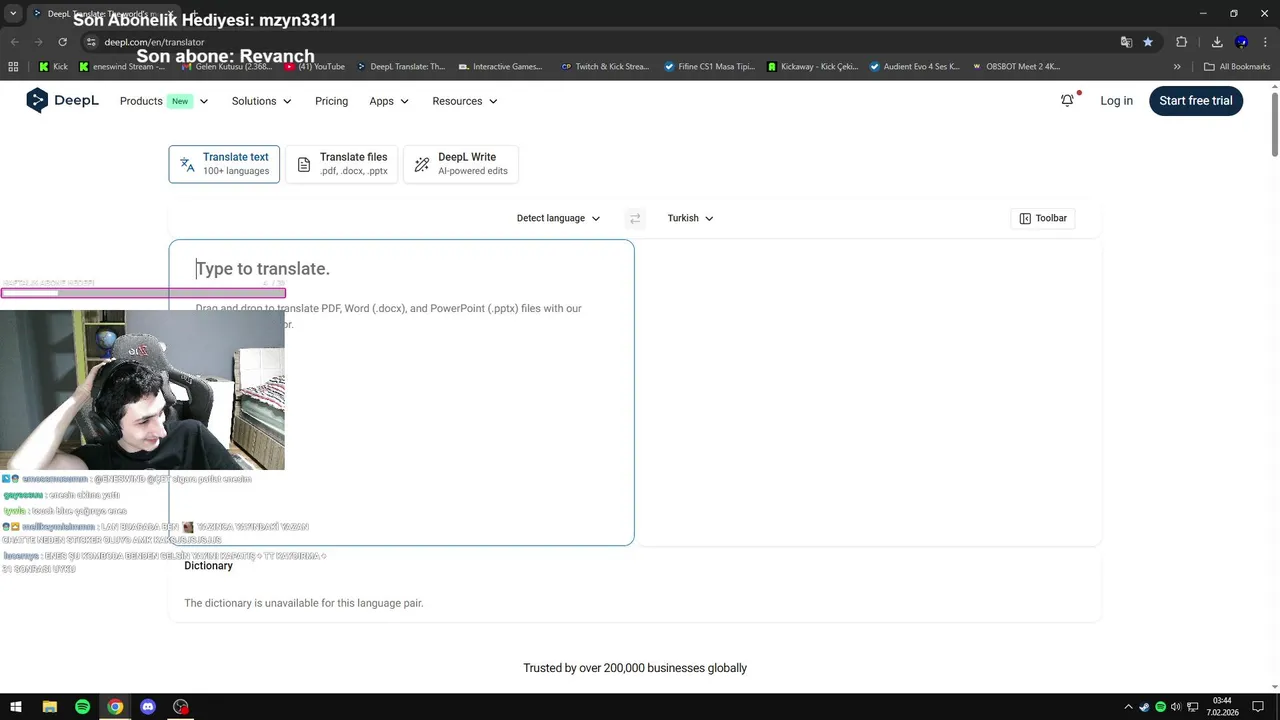The height and width of the screenshot is (720, 1280).
Task: Show hidden system tray icons chevron
Action: tap(1129, 707)
